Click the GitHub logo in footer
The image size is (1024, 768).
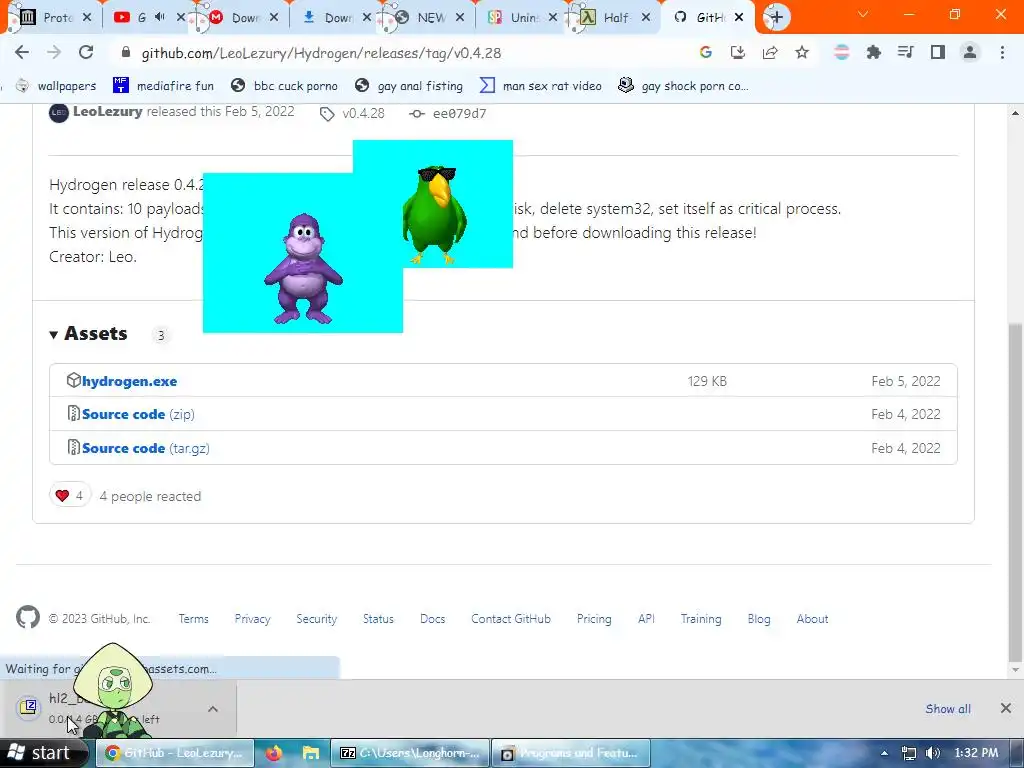point(27,618)
